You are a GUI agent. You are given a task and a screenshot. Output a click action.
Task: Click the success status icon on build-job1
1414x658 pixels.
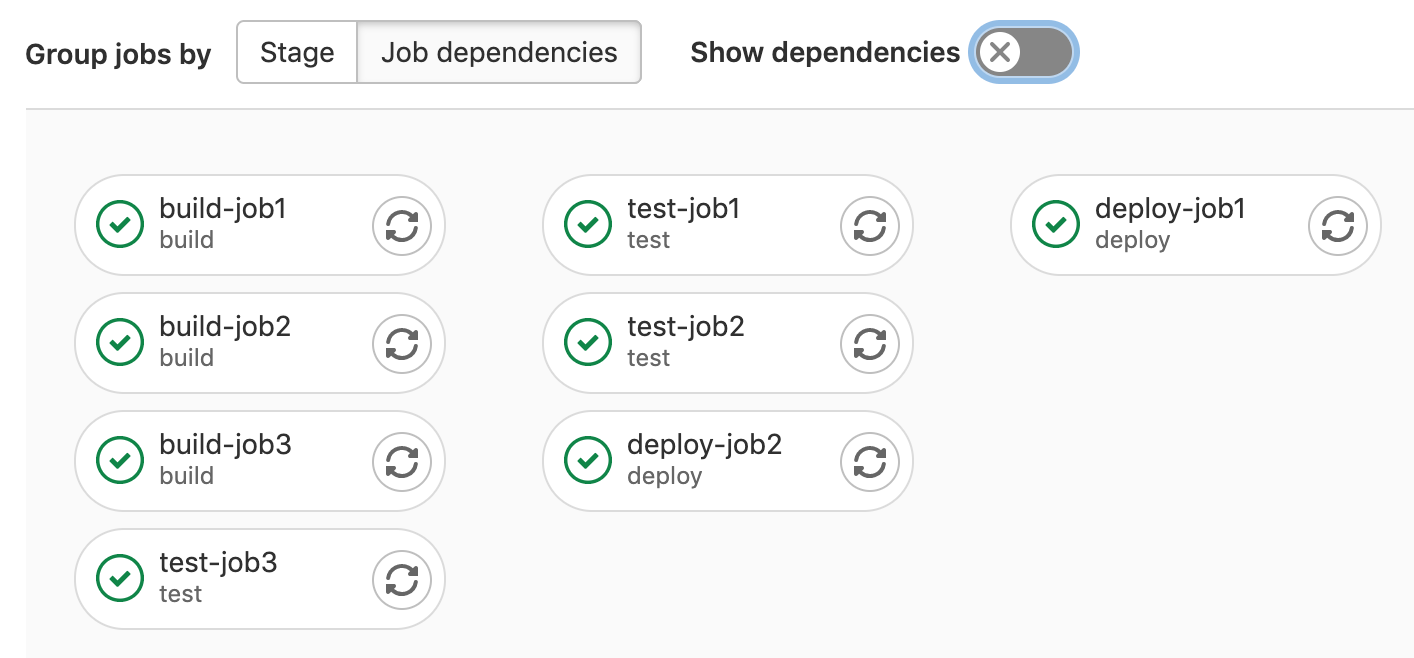pos(120,225)
